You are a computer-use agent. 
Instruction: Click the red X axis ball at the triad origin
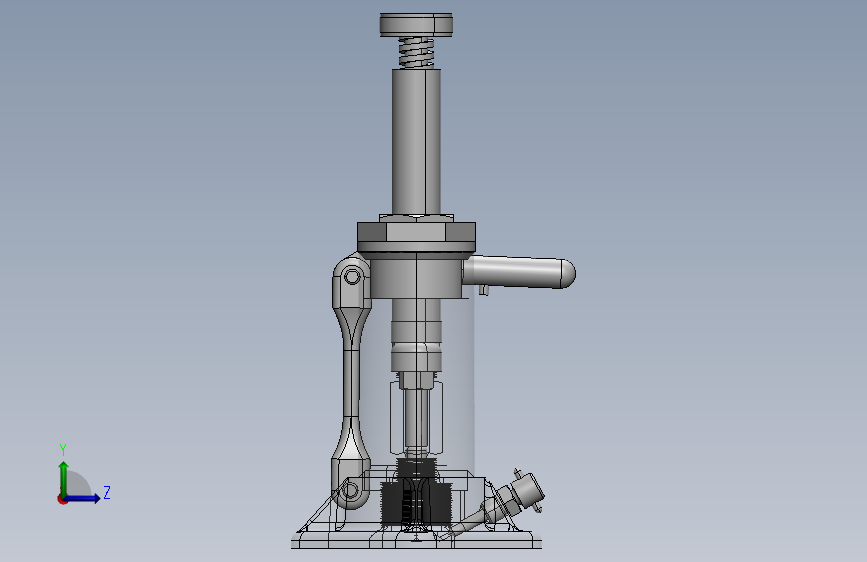pos(62,499)
